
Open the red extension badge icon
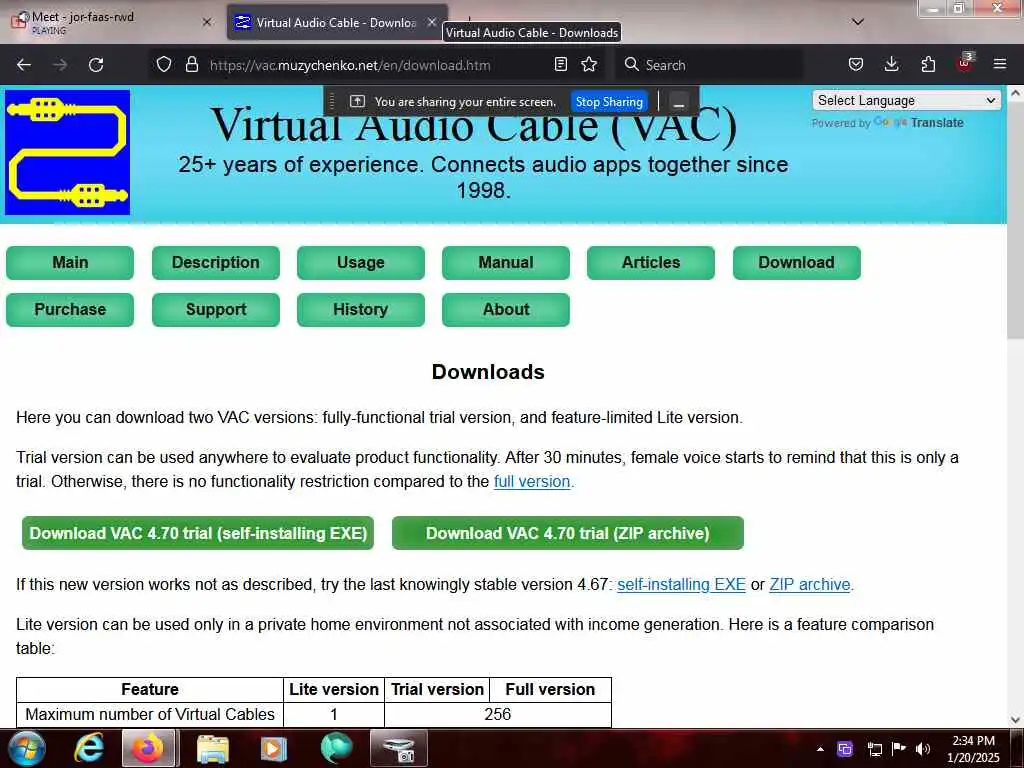point(965,63)
